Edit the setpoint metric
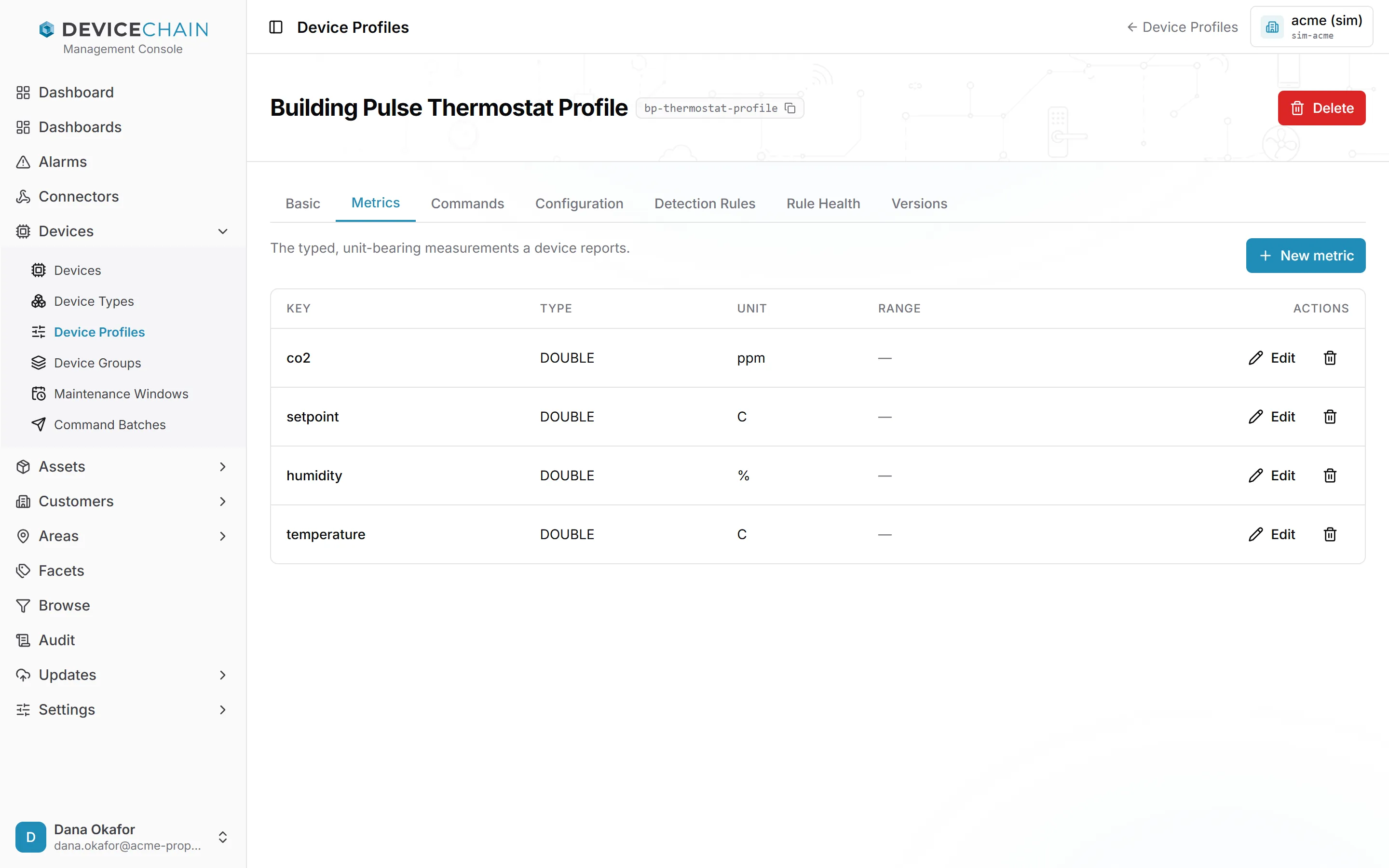Viewport: 1389px width, 868px height. (x=1271, y=416)
